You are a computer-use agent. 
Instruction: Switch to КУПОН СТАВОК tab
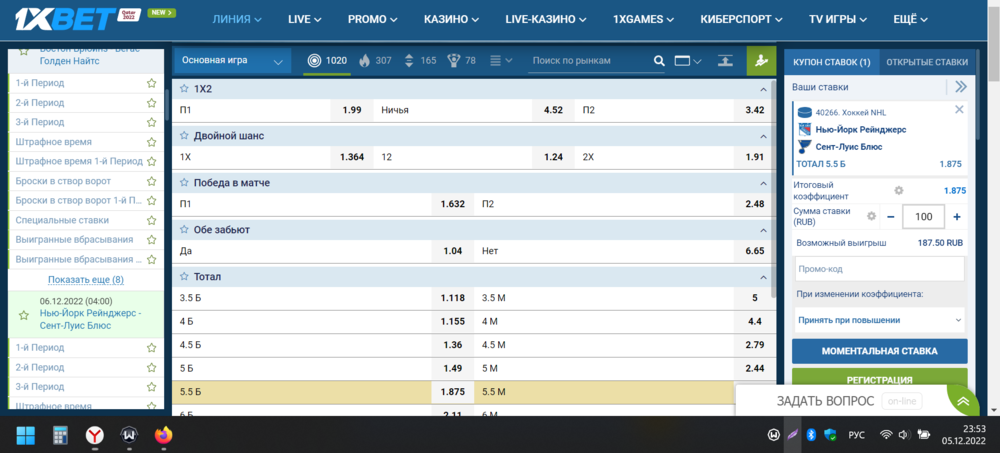[x=832, y=62]
